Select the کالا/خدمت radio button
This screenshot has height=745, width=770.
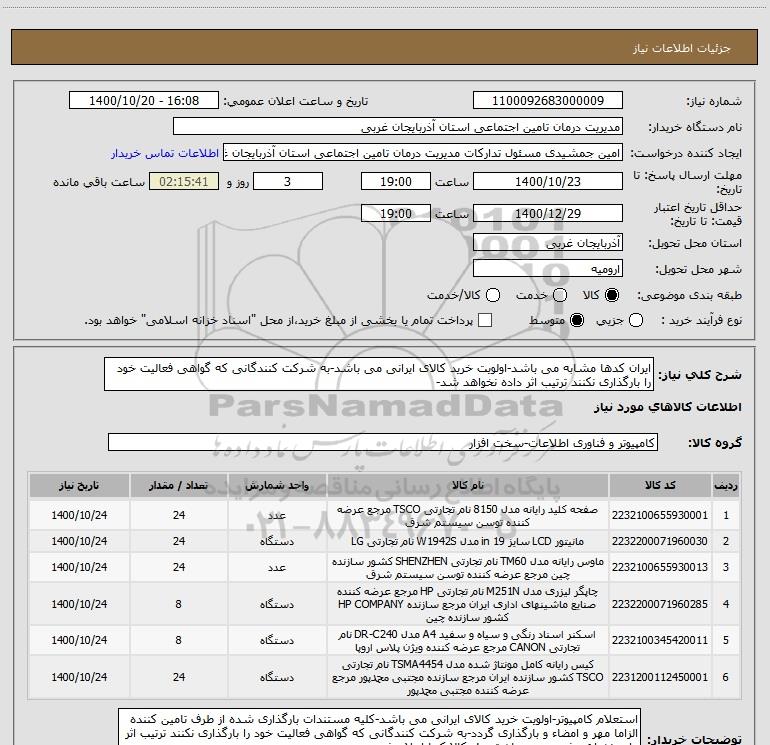pyautogui.click(x=493, y=295)
